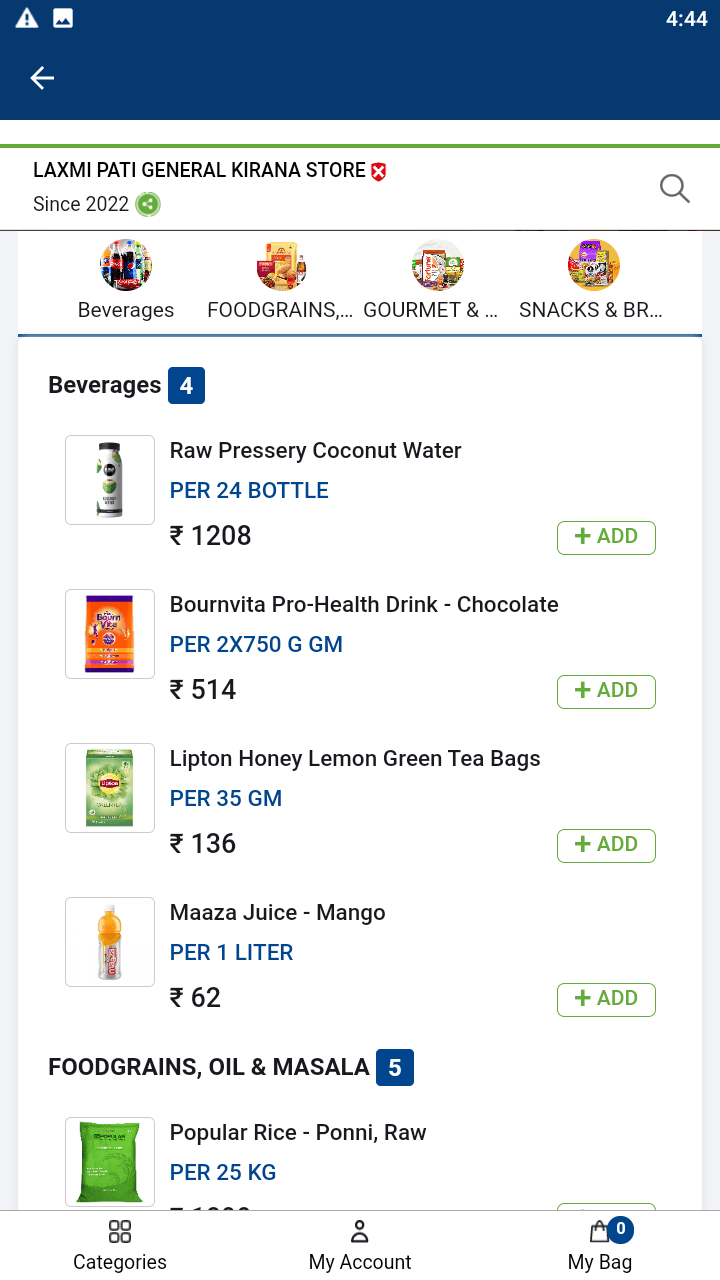Open Categories in bottom navigation
This screenshot has height=1280, width=720.
(120, 1245)
